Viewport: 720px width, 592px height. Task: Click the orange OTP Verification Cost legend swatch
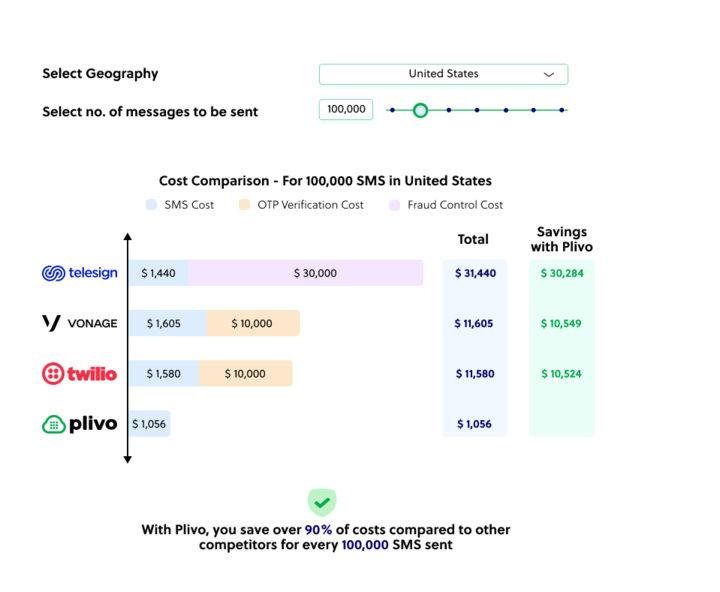click(244, 205)
